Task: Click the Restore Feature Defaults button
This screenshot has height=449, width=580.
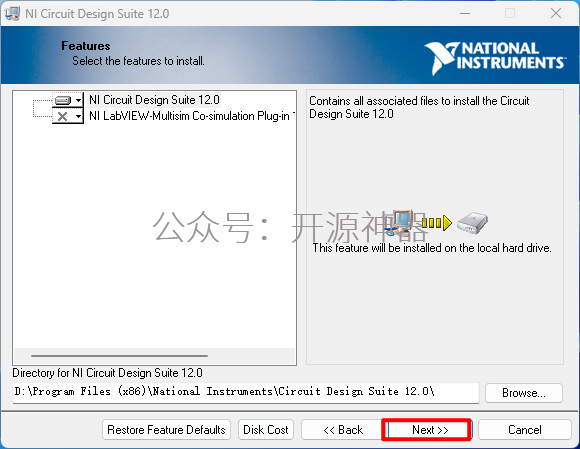Action: [x=166, y=430]
